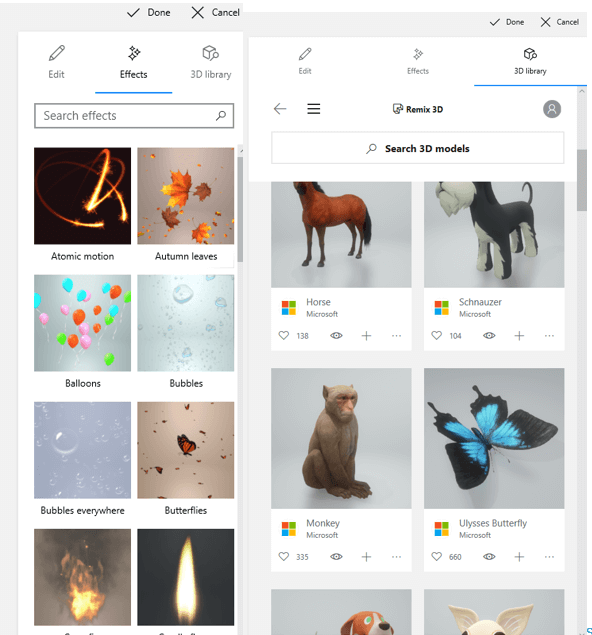Screen dimensions: 592x635
Task: Click Microsoft logo on the Horse card
Action: [x=289, y=308]
